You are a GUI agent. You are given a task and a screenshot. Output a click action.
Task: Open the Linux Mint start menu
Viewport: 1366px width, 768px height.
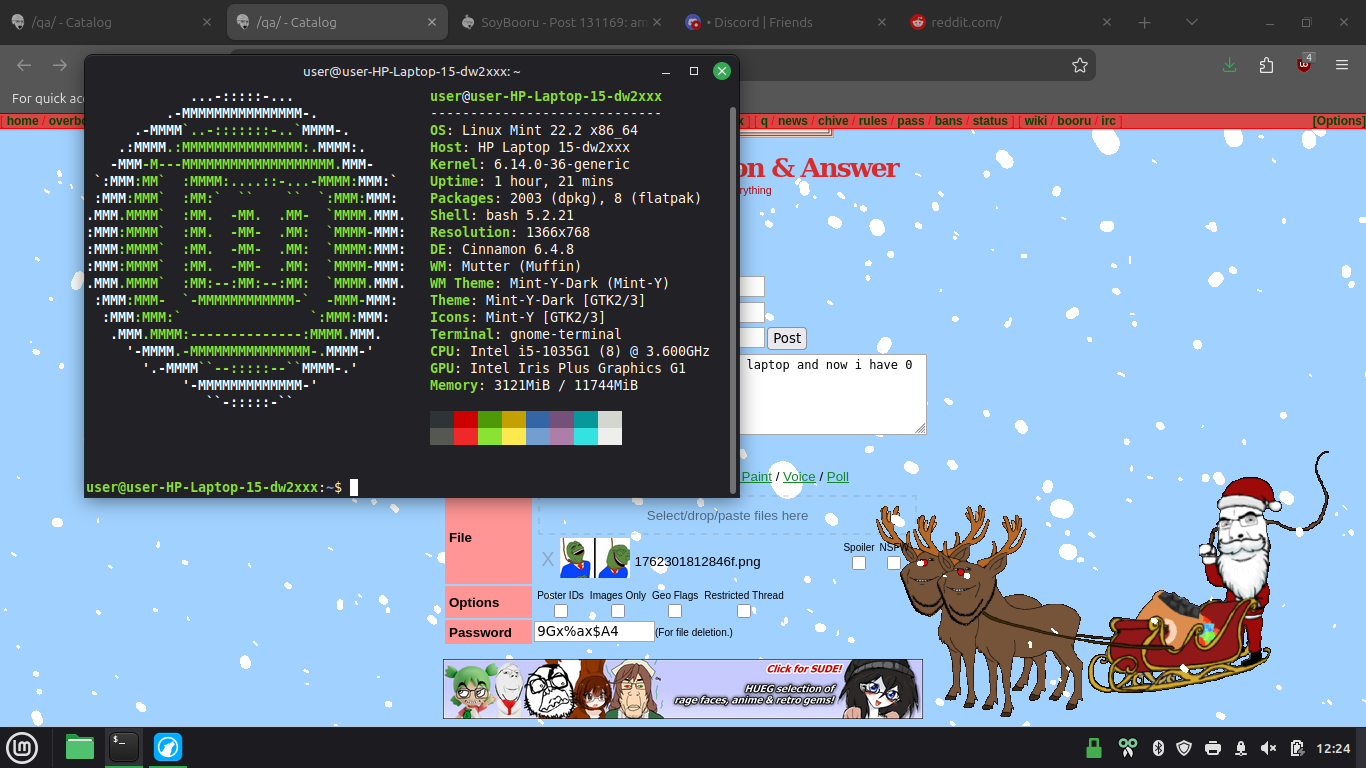coord(22,747)
